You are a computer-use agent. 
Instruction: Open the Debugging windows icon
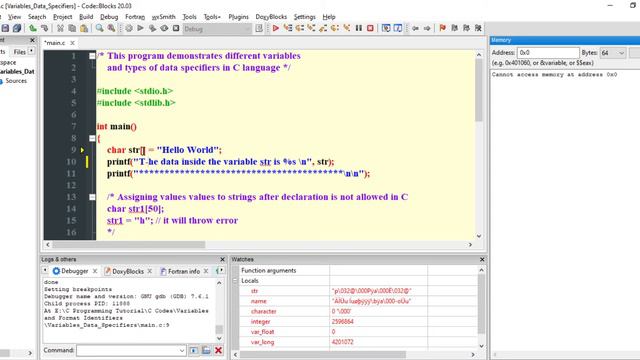click(x=386, y=28)
